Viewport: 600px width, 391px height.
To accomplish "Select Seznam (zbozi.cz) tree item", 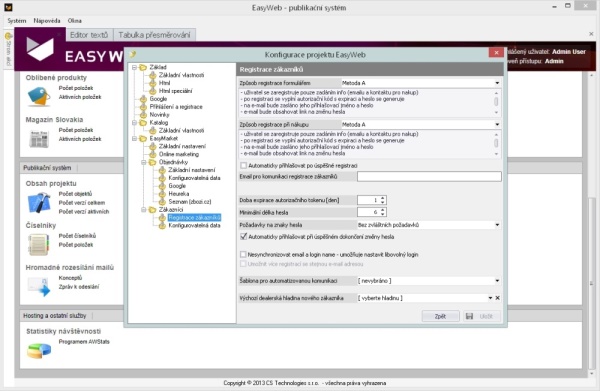I will [x=190, y=202].
